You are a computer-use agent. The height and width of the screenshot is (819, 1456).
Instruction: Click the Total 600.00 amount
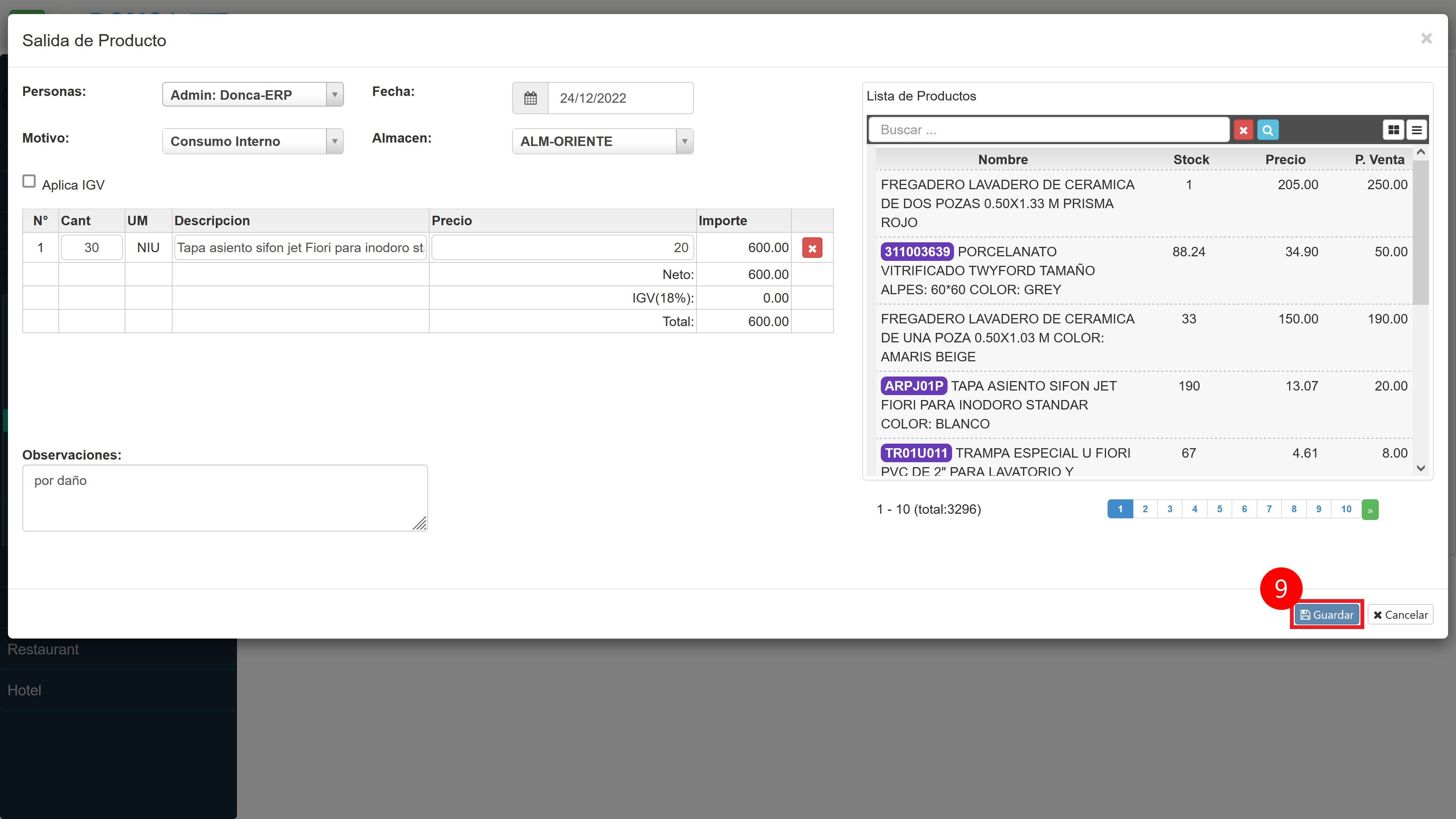(x=768, y=322)
